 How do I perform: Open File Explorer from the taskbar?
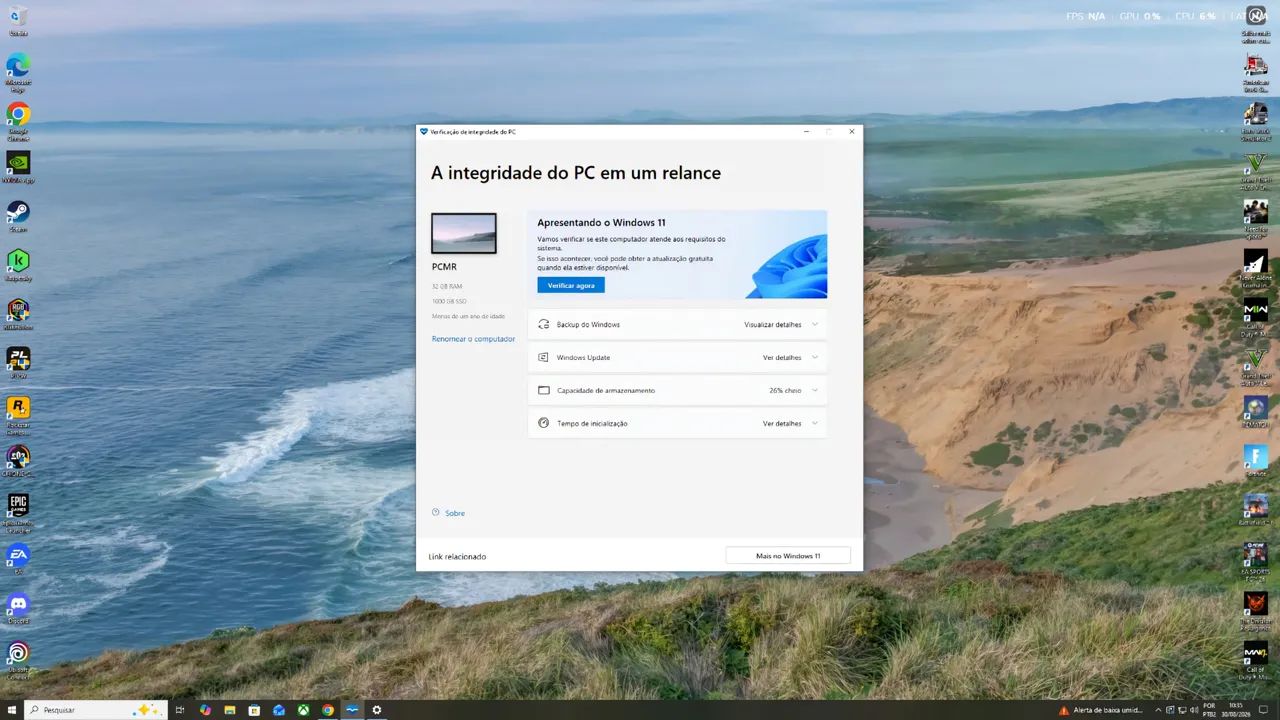click(x=230, y=709)
